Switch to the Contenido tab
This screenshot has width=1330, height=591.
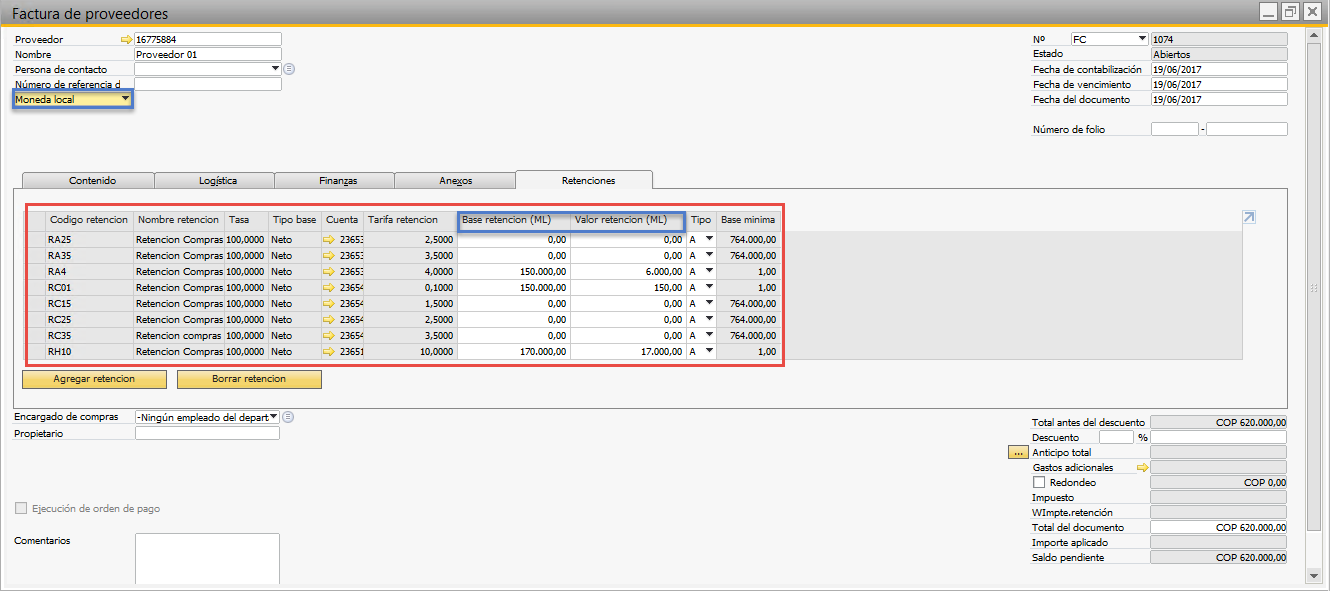(x=92, y=180)
